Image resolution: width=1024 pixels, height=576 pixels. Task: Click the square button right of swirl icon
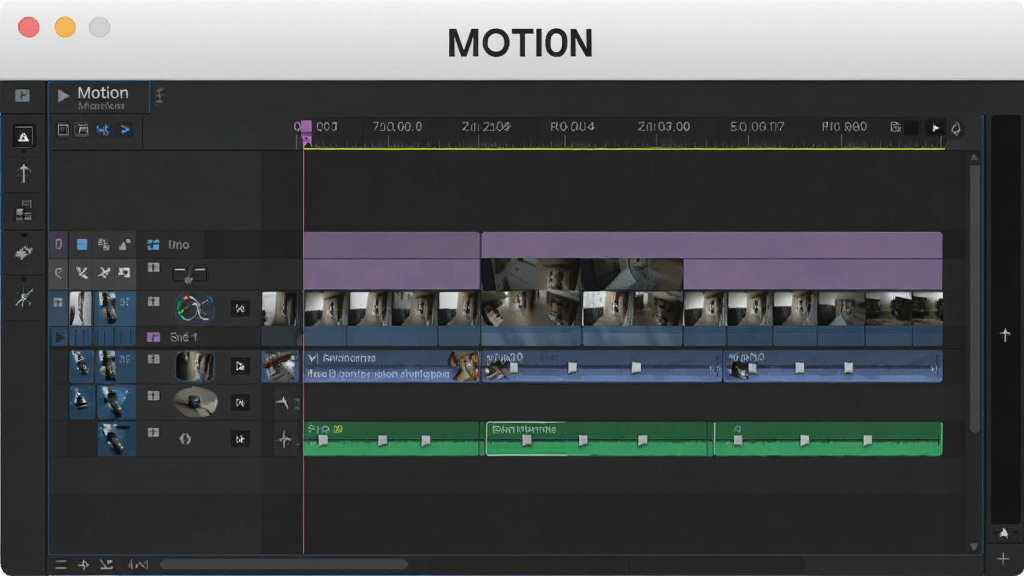[240, 308]
